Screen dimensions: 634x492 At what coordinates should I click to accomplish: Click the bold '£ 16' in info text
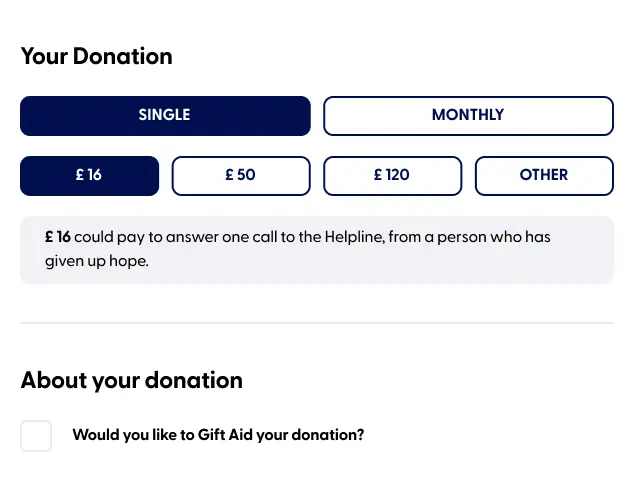coord(58,238)
